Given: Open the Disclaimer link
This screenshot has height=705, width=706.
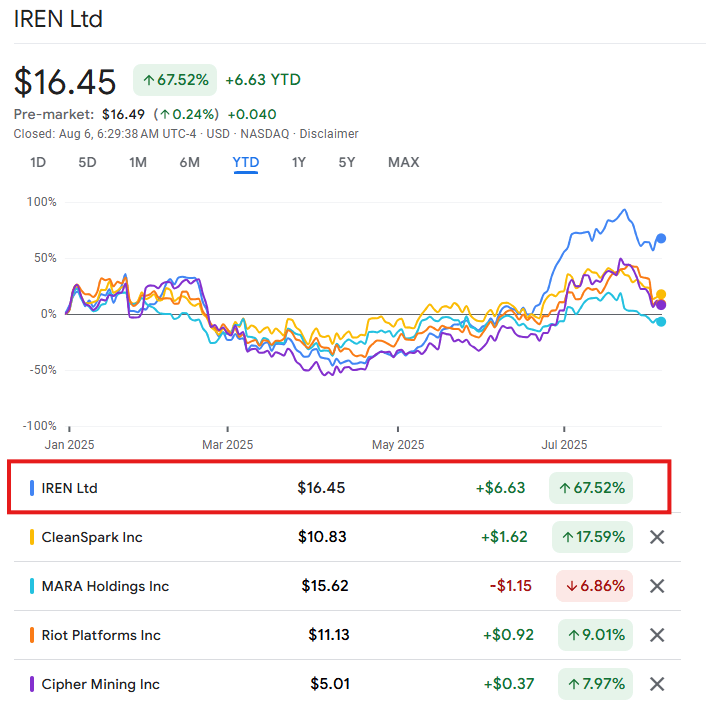Looking at the screenshot, I should (329, 134).
